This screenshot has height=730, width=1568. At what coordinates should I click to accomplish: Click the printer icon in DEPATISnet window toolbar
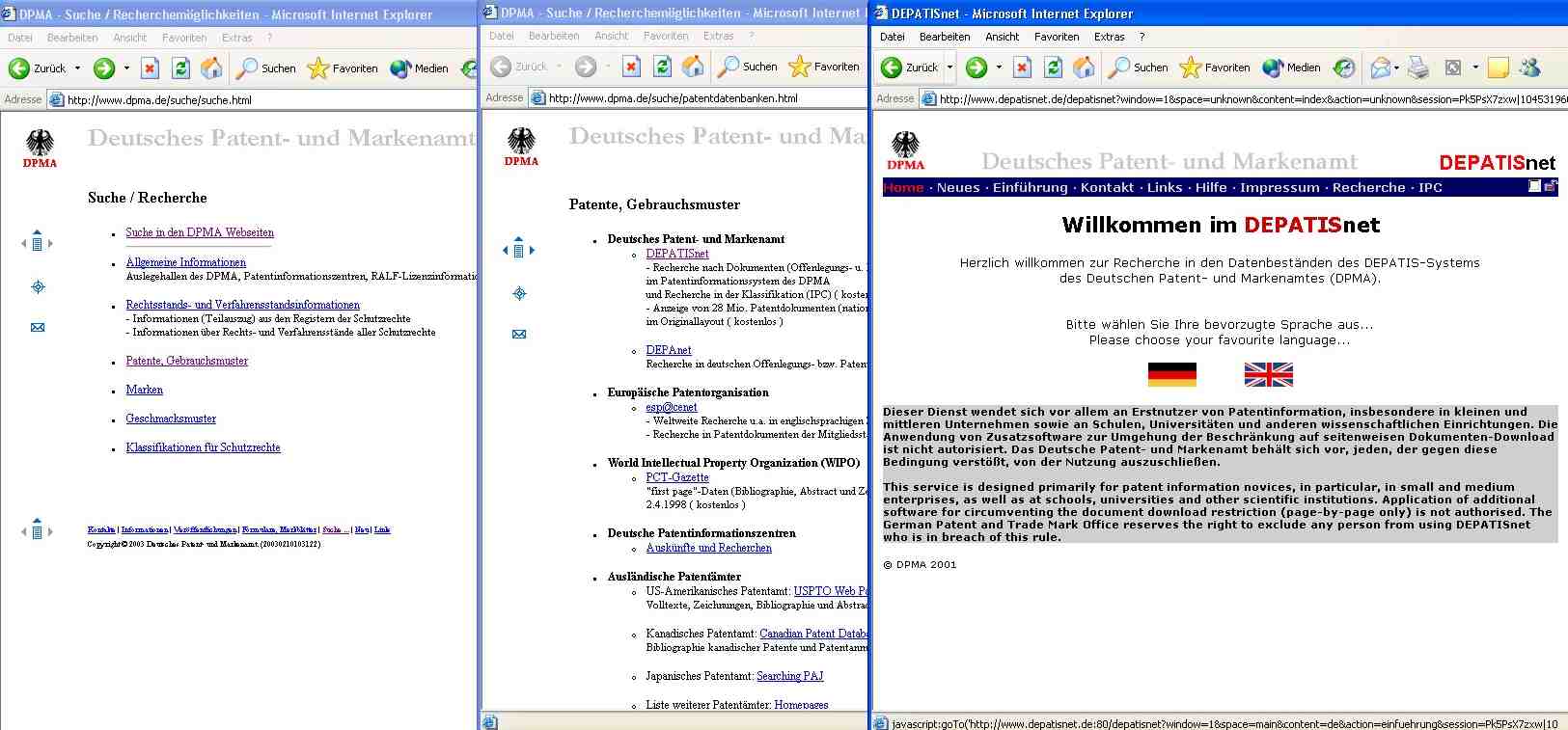[x=1417, y=68]
